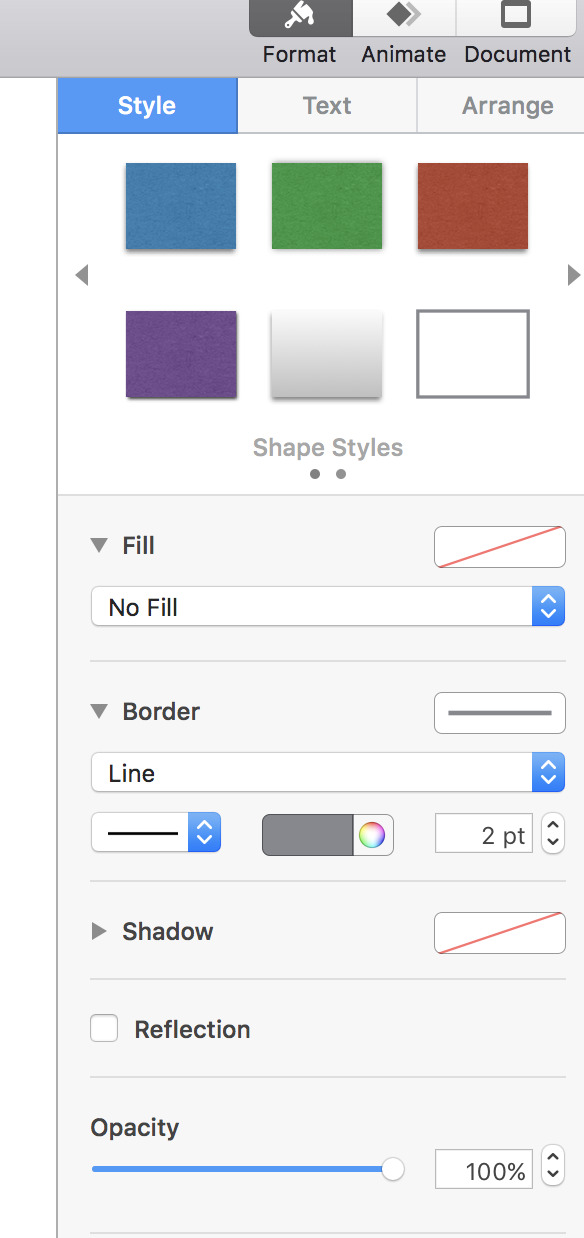Image resolution: width=584 pixels, height=1238 pixels.
Task: Click the Opacity slider handle
Action: click(393, 1169)
